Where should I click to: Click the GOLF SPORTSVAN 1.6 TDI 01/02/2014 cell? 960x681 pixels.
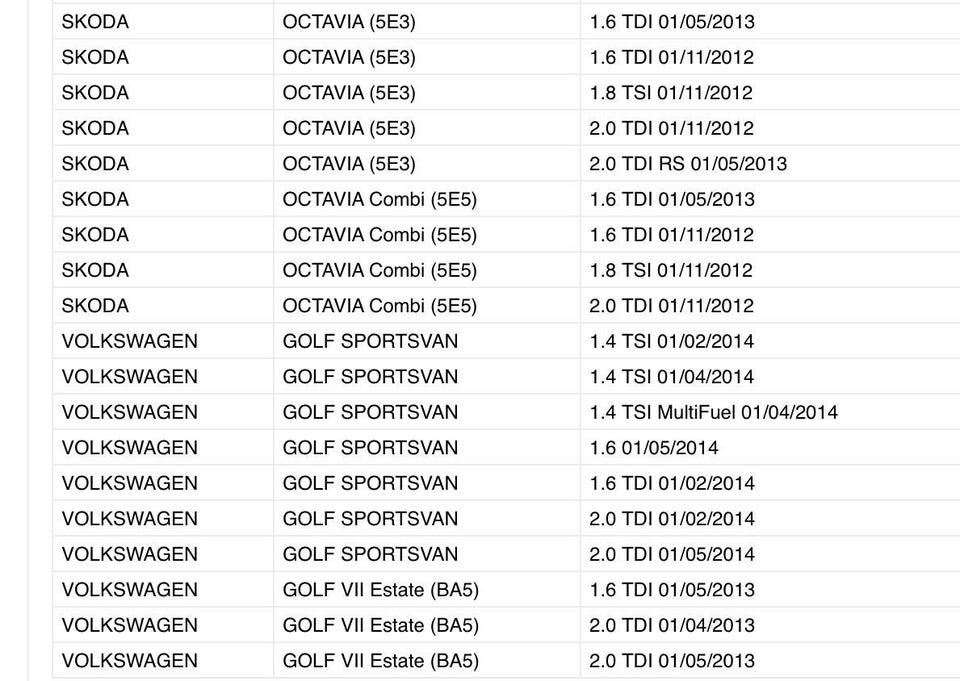(770, 483)
